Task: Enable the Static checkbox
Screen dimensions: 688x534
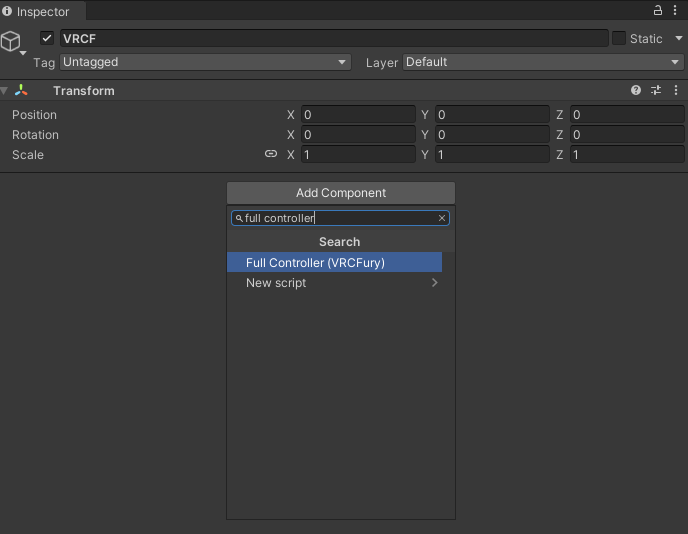Action: (619, 38)
